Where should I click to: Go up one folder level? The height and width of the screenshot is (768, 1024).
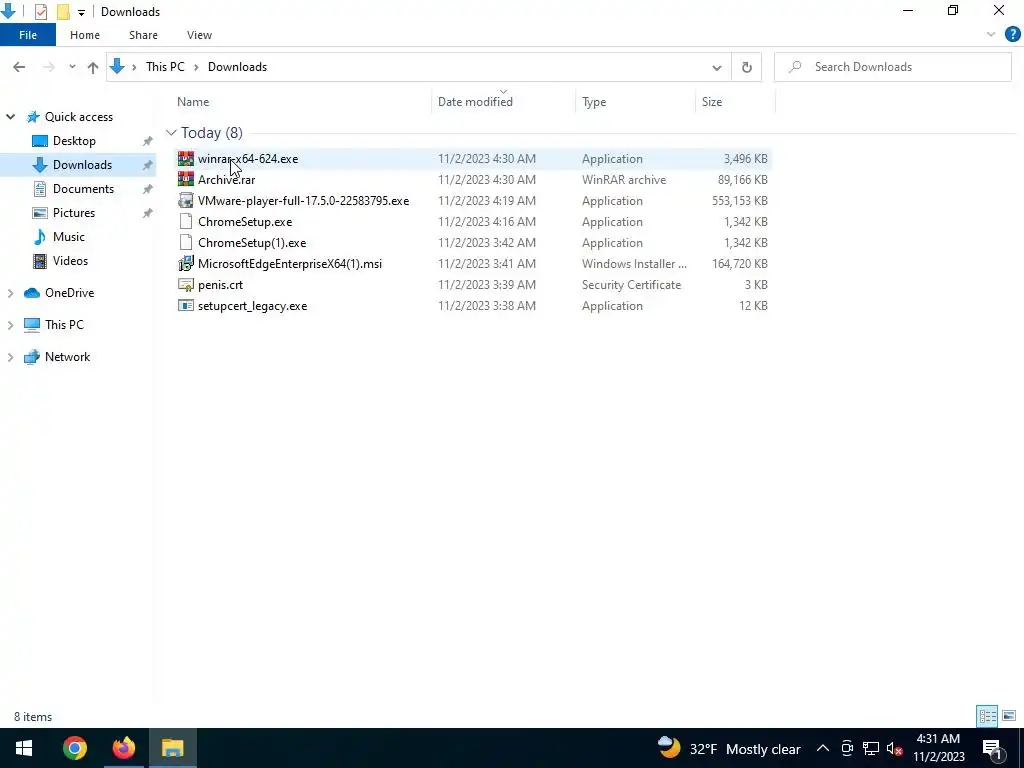tap(93, 67)
